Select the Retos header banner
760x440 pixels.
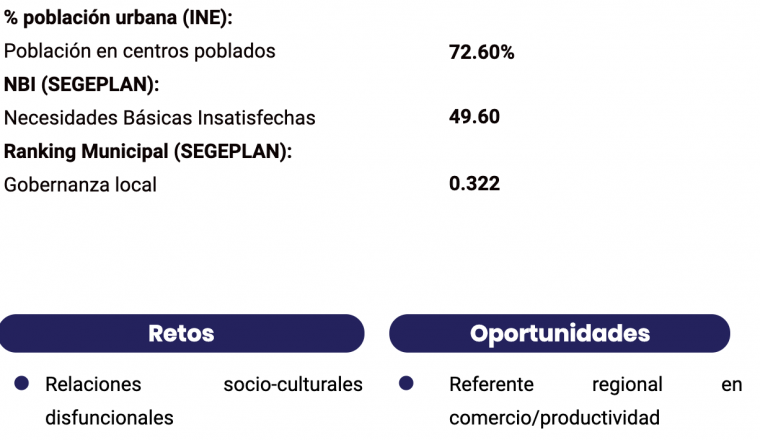click(181, 333)
